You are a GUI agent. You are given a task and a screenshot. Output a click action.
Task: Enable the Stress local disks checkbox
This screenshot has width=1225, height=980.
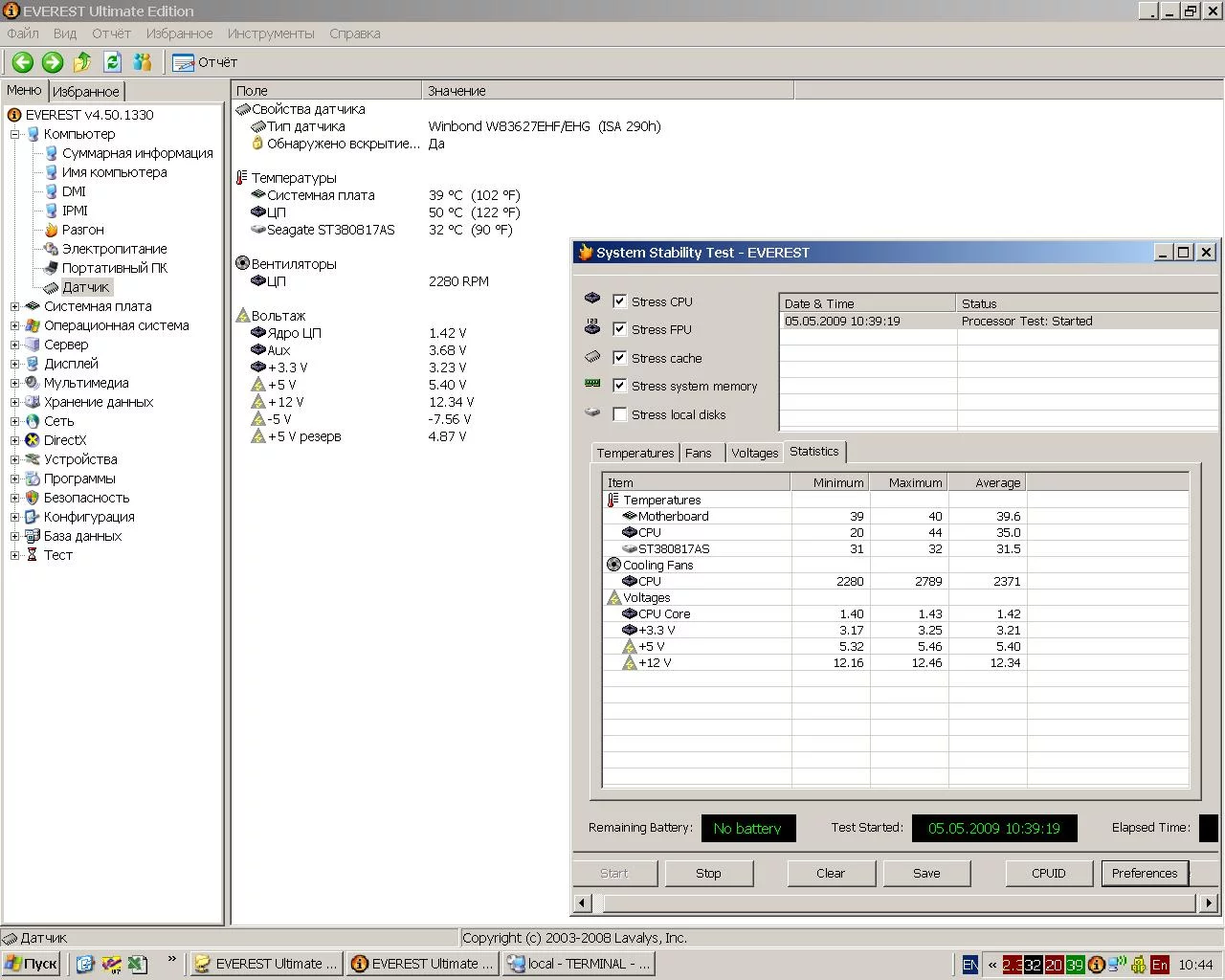tap(620, 414)
